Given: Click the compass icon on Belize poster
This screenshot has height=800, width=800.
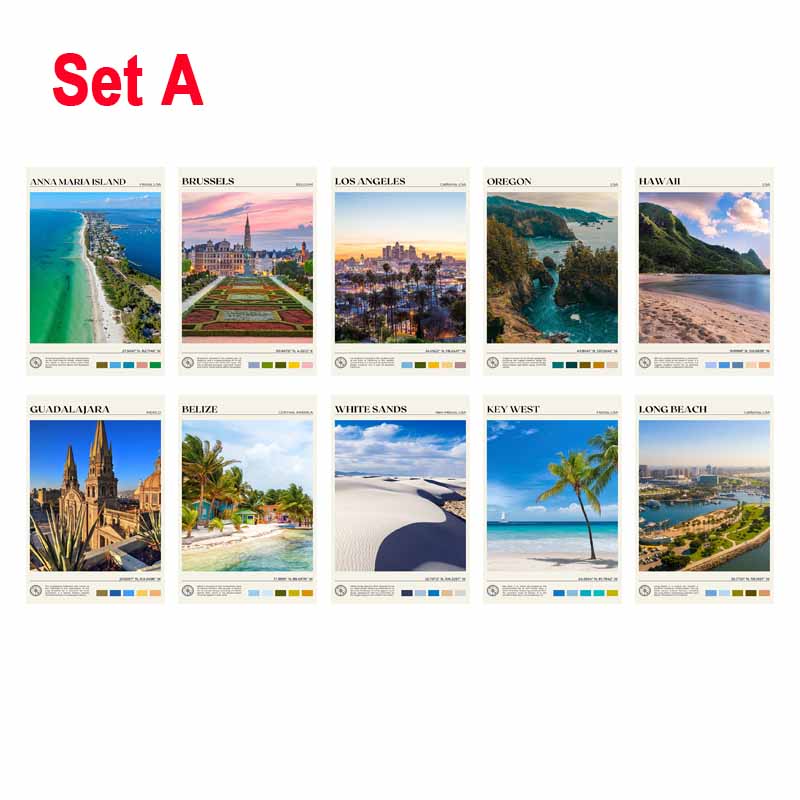Looking at the screenshot, I should [x=188, y=591].
